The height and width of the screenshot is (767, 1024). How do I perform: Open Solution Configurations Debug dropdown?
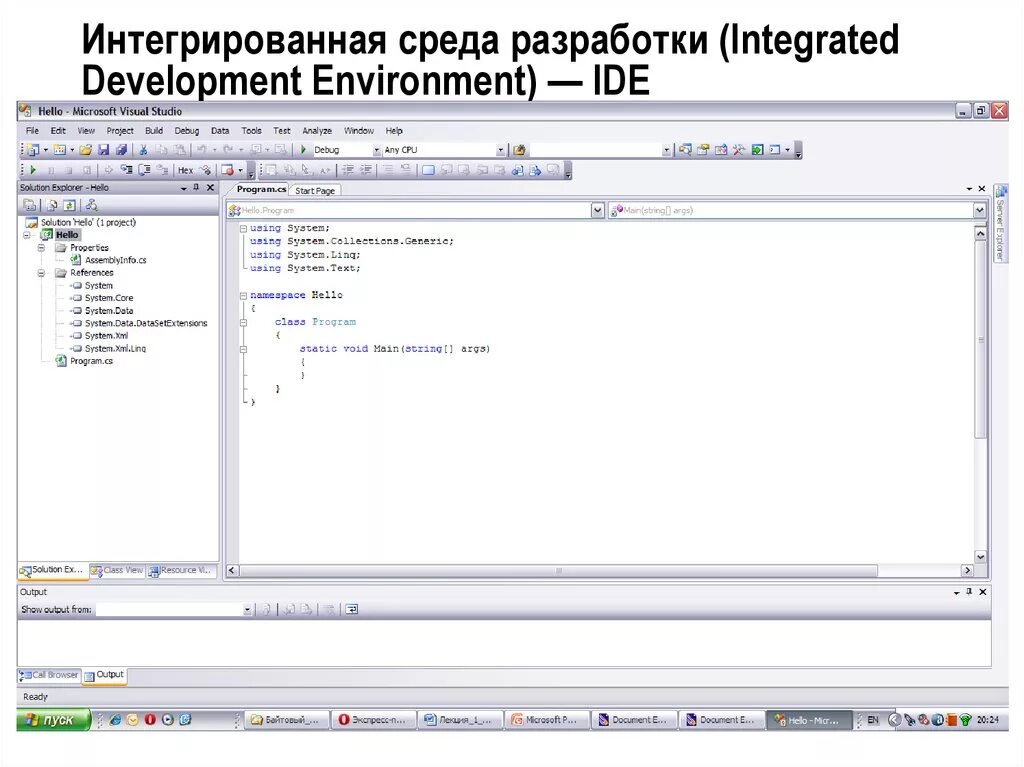click(376, 150)
